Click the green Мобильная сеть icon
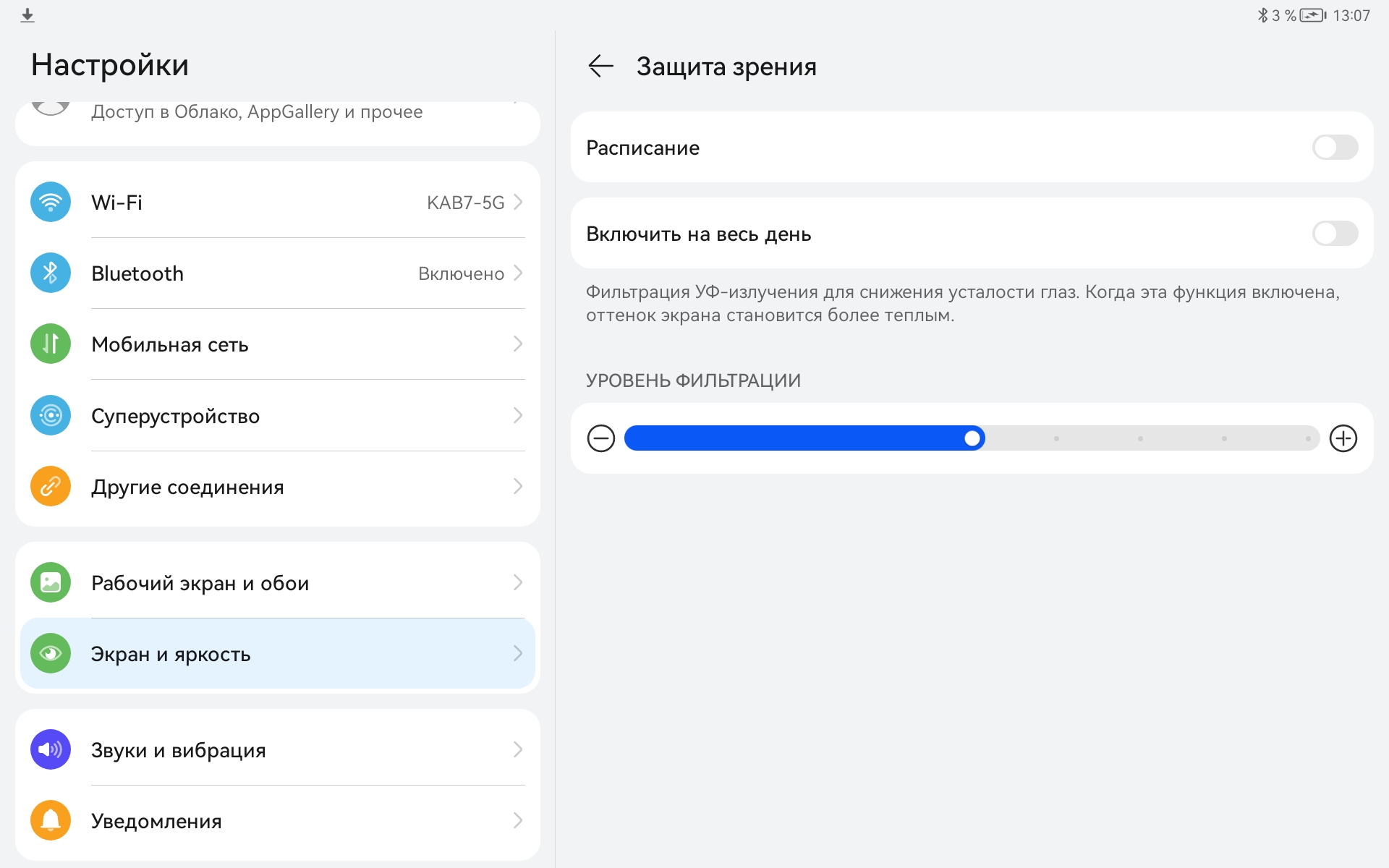The width and height of the screenshot is (1389, 868). click(x=51, y=344)
